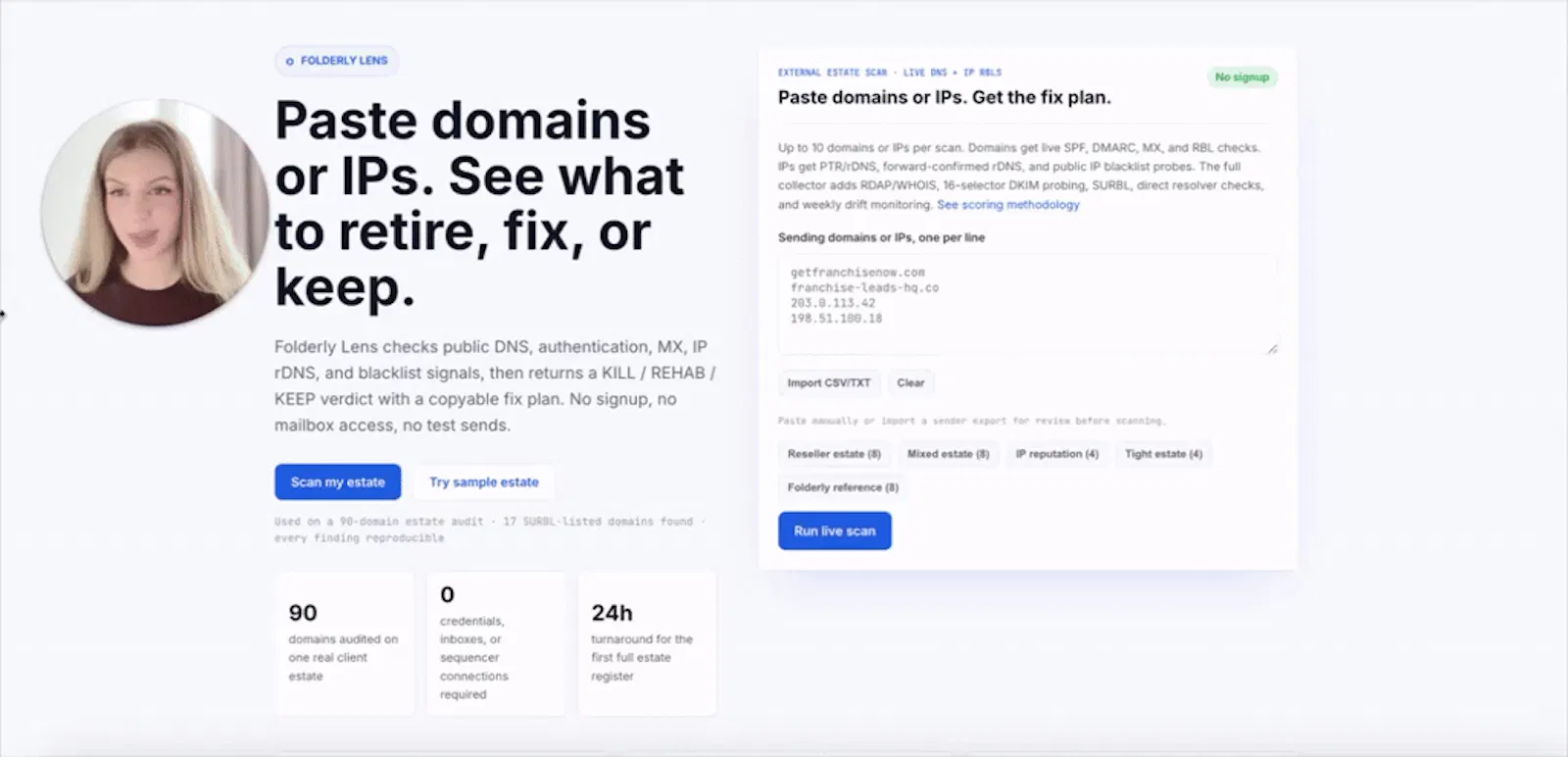
Task: Click the 'Paste manually or import' hint text
Action: pyautogui.click(x=970, y=421)
